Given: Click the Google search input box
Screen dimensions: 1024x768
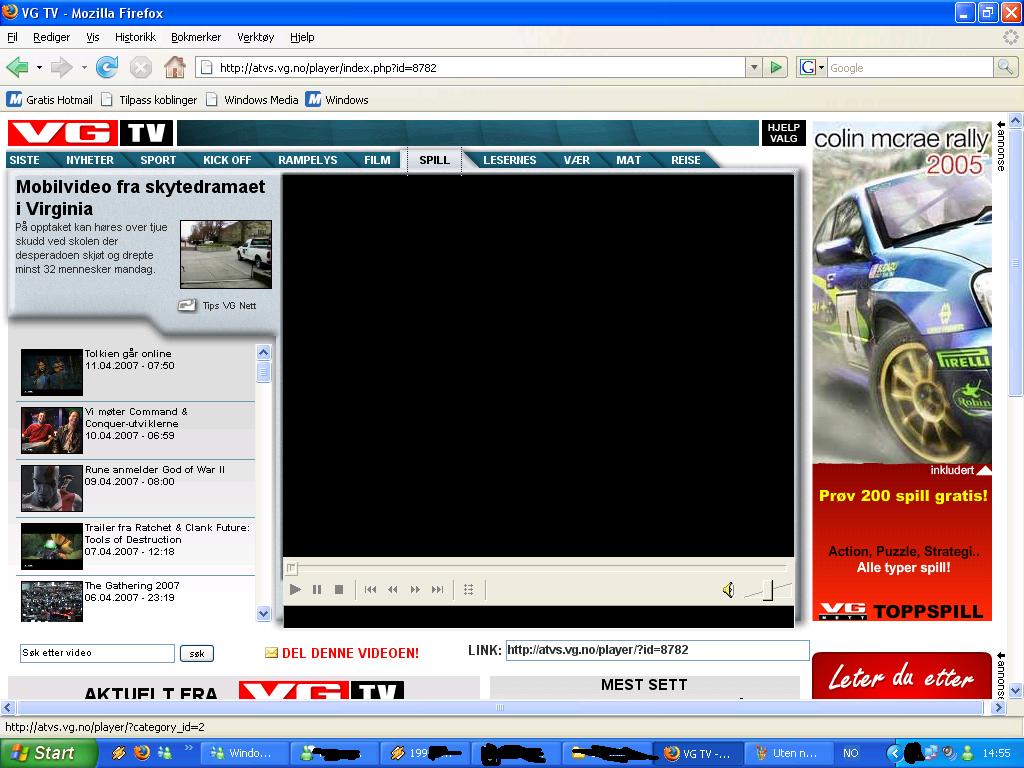Looking at the screenshot, I should (910, 67).
